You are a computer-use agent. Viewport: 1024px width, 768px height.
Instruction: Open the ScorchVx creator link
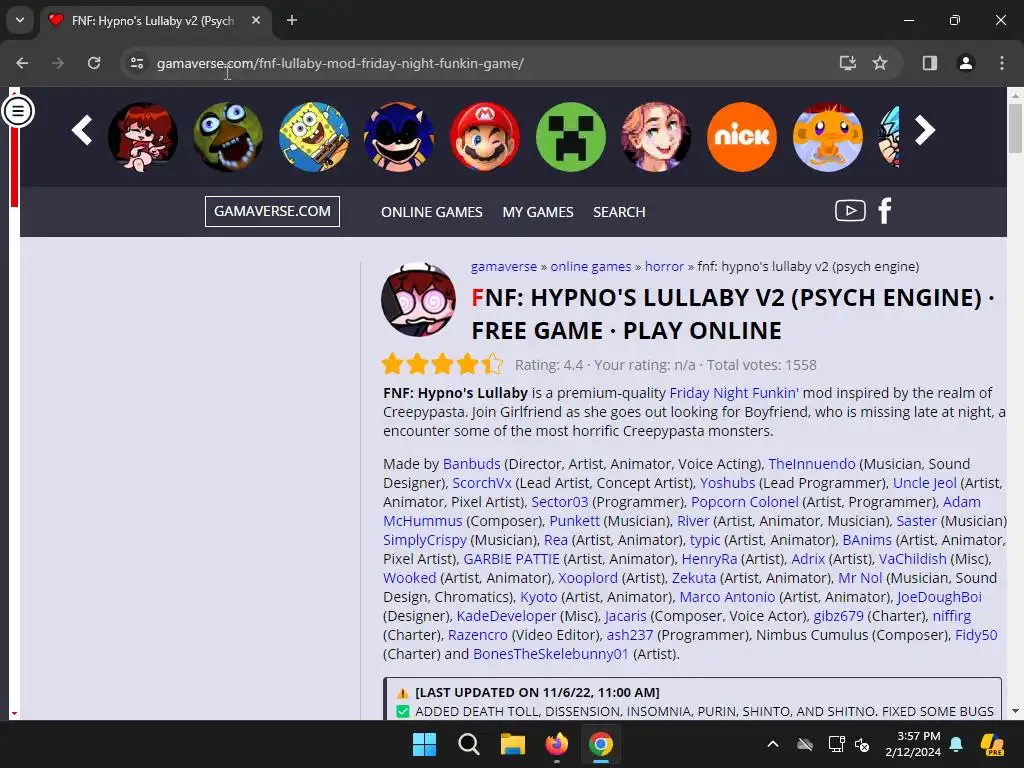482,483
